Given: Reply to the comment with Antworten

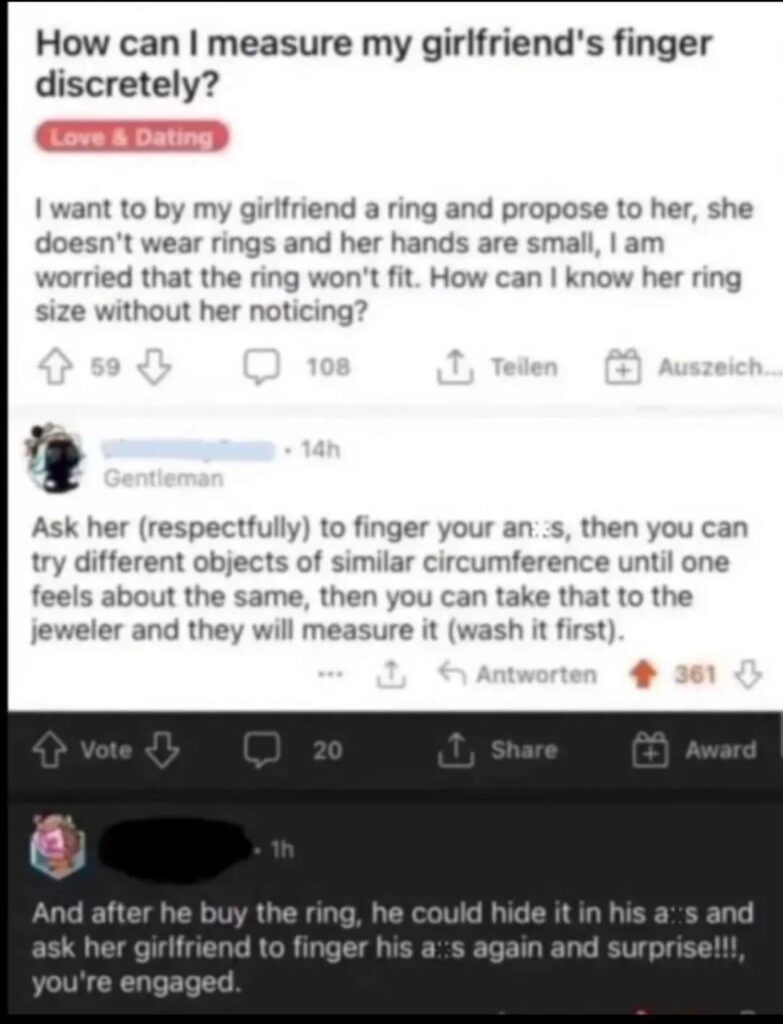Looking at the screenshot, I should coord(519,675).
